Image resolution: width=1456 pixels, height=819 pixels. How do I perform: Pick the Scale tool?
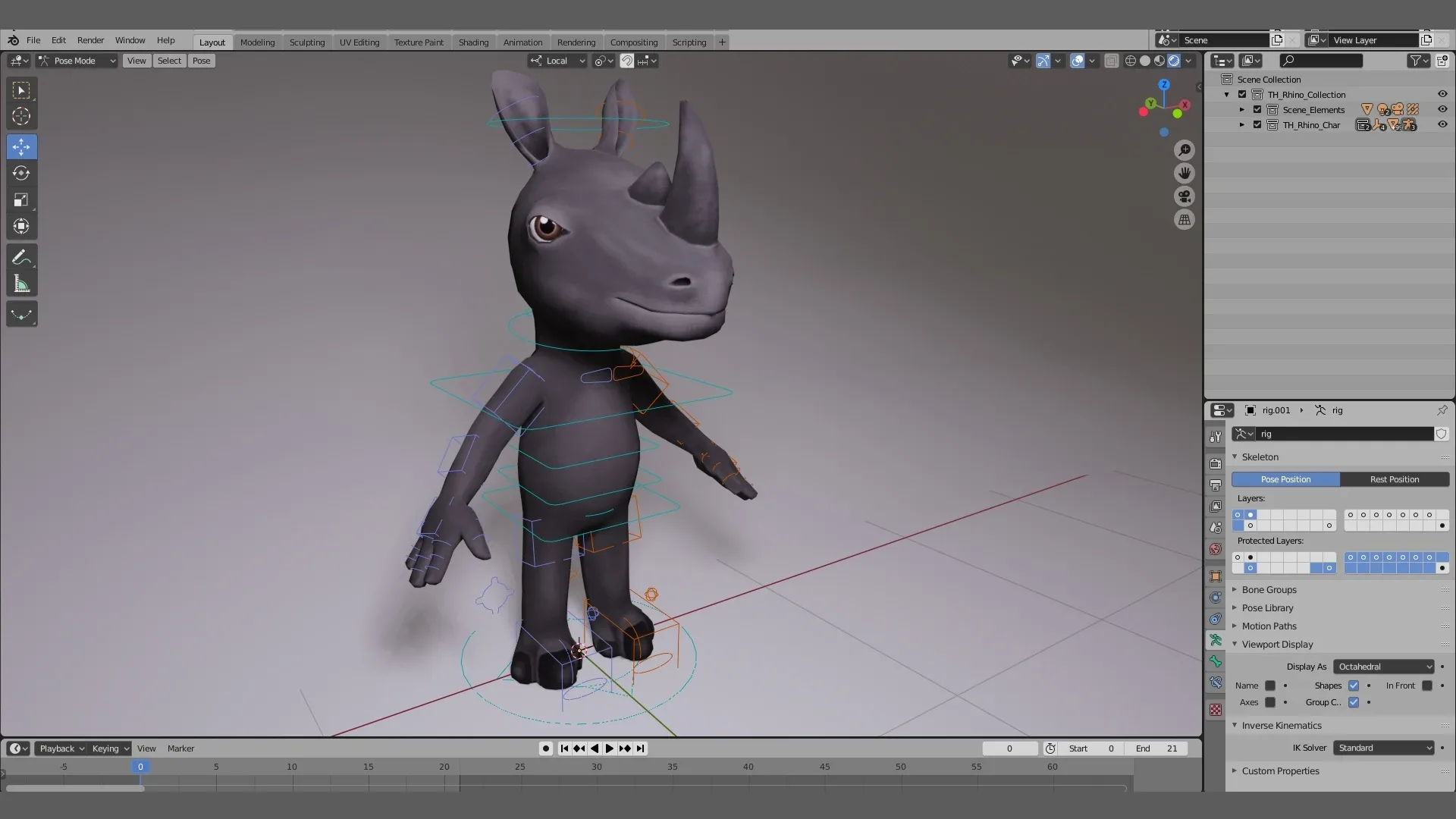tap(21, 199)
